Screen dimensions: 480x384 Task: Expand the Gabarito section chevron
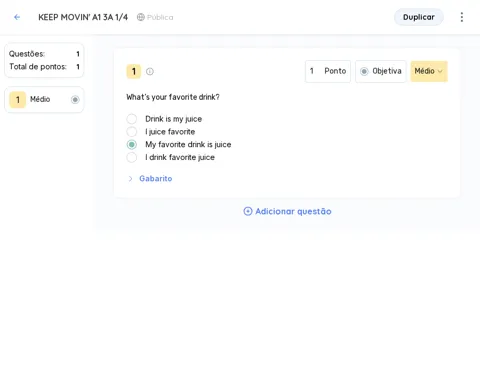click(x=130, y=179)
